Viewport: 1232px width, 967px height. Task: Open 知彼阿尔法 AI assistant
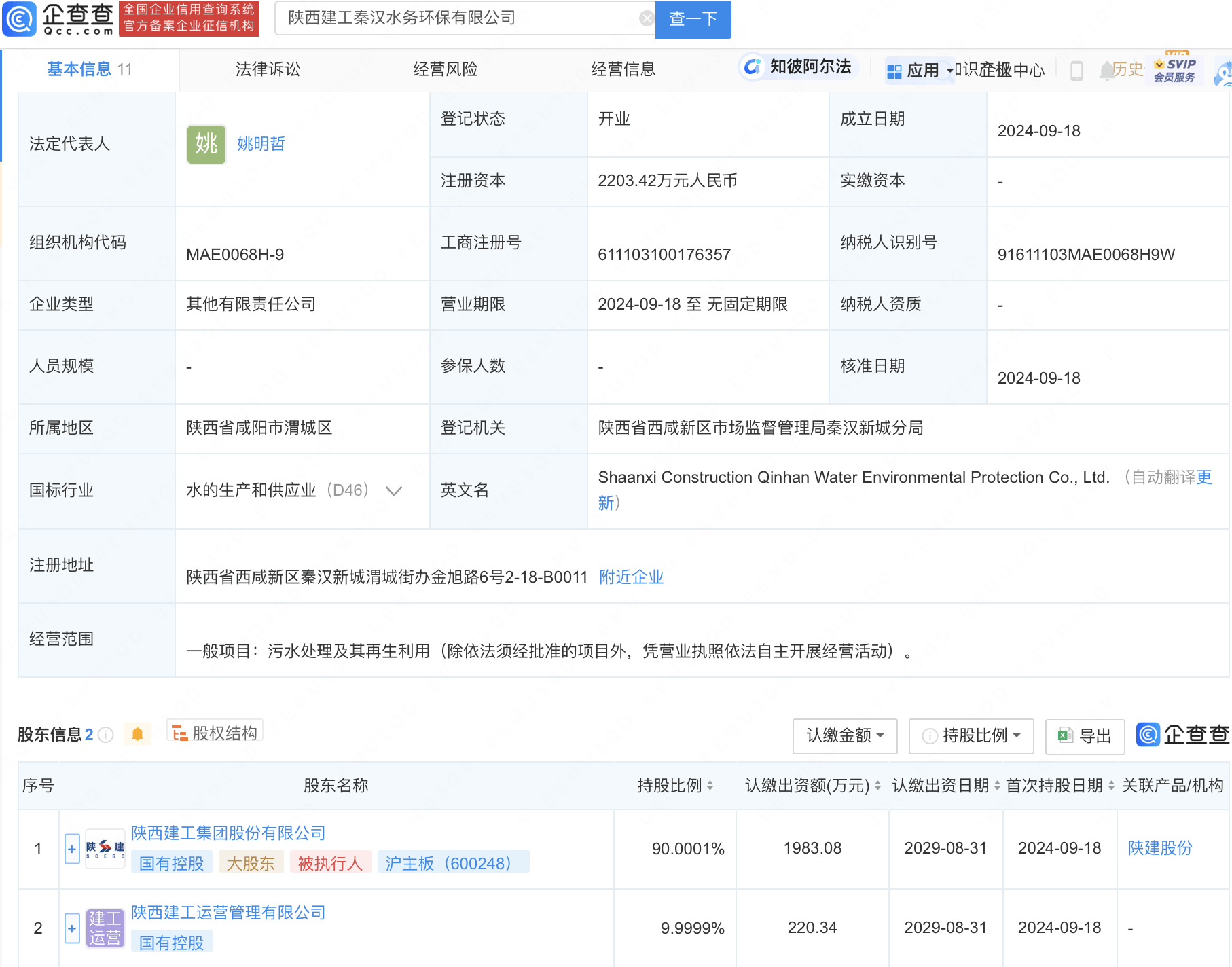pos(798,67)
